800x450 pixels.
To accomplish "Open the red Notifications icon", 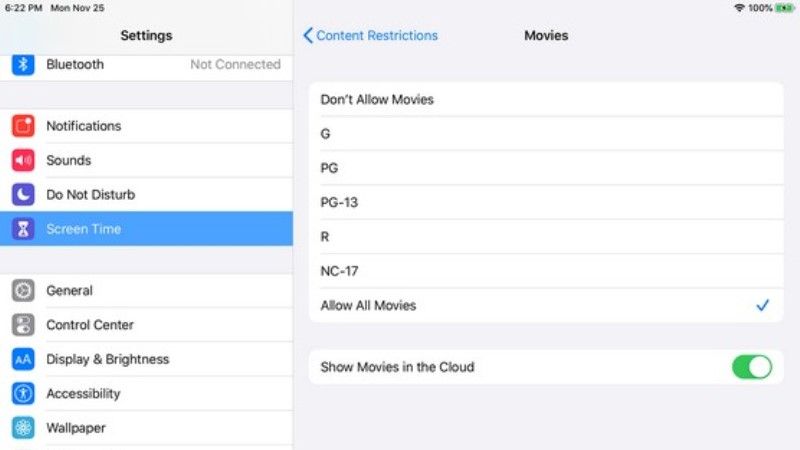I will pos(23,126).
